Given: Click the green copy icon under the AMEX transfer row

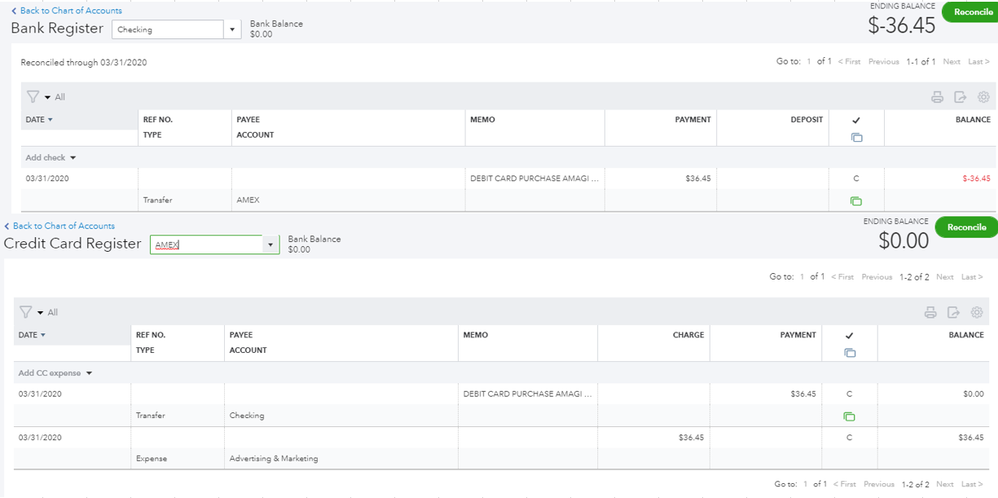Looking at the screenshot, I should pos(856,201).
